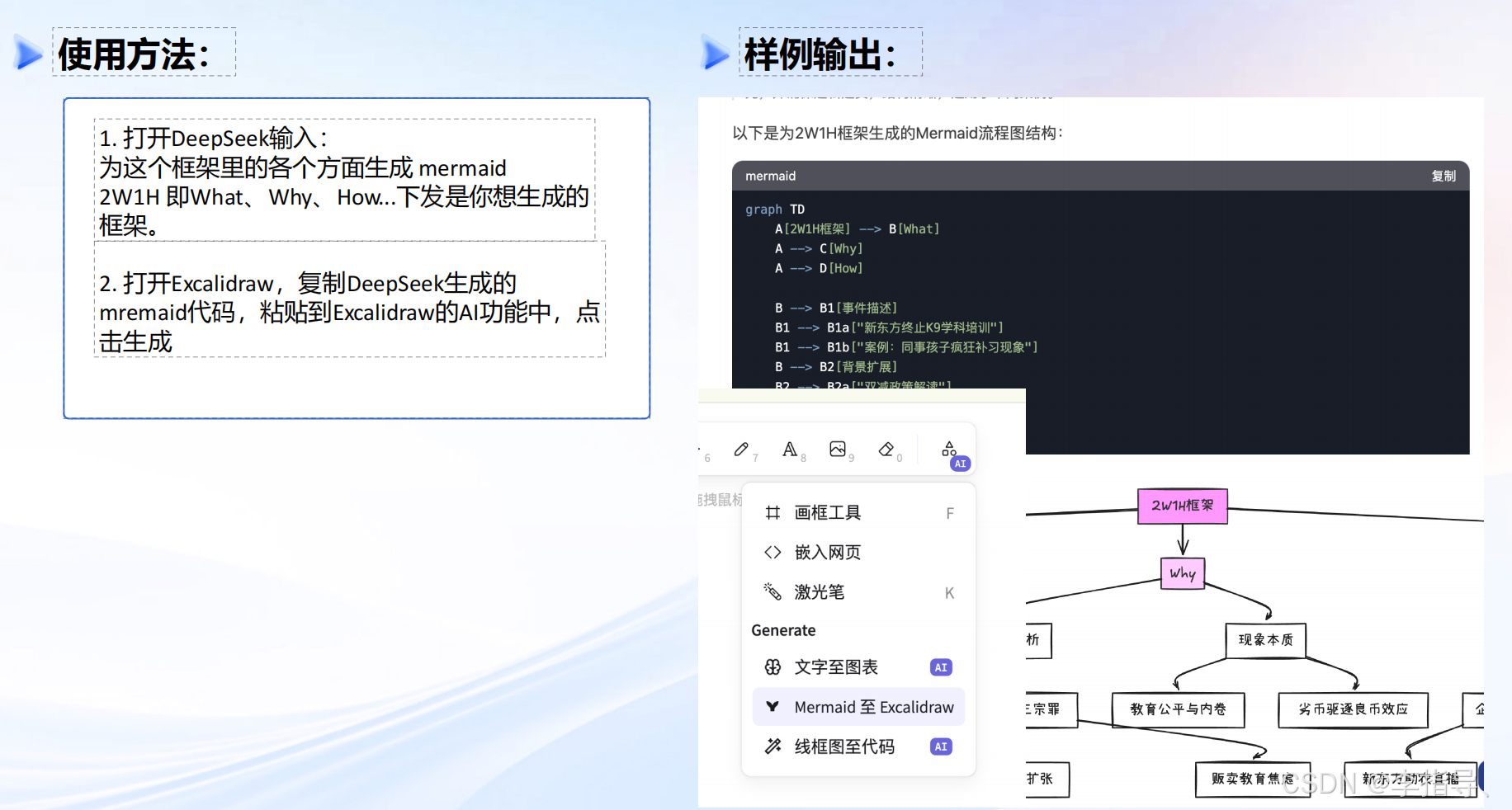Click the code line A[2W1H框架] --> B[What]
This screenshot has height=810, width=1512.
[x=857, y=228]
